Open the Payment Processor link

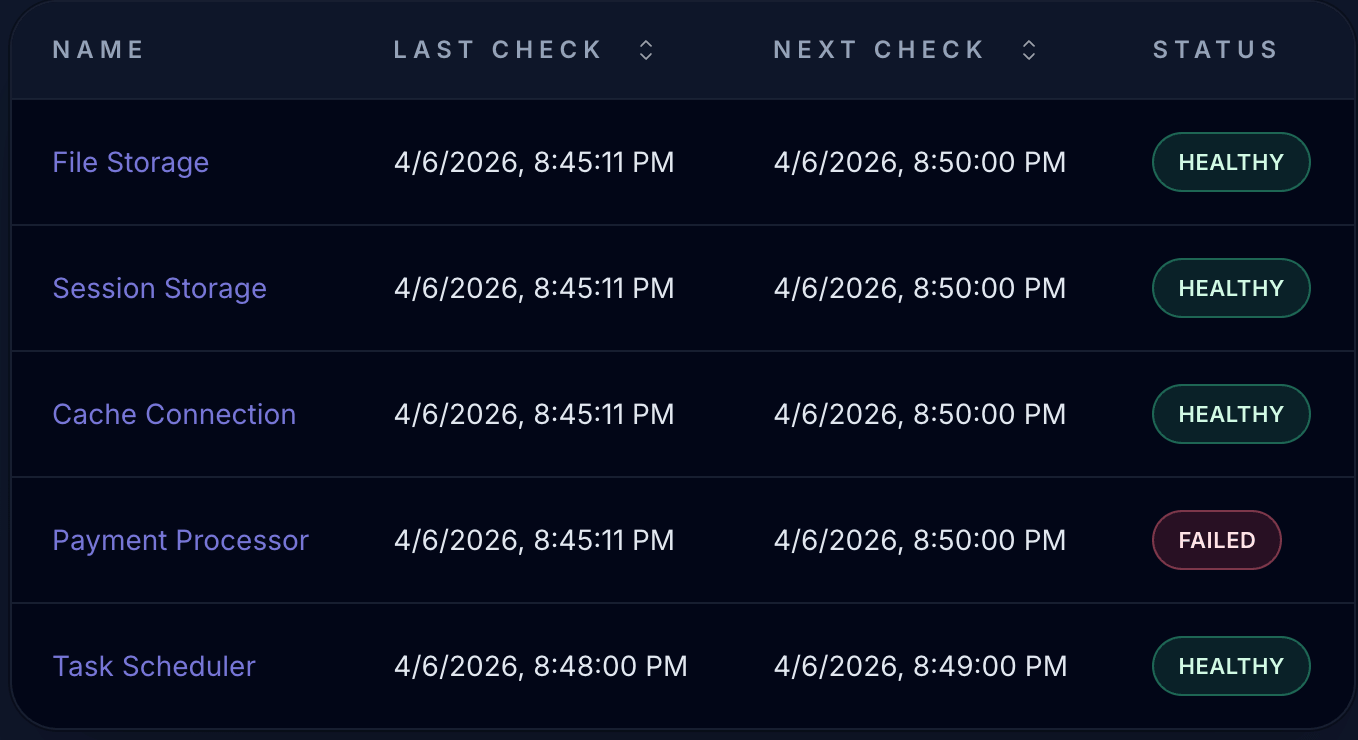(180, 540)
